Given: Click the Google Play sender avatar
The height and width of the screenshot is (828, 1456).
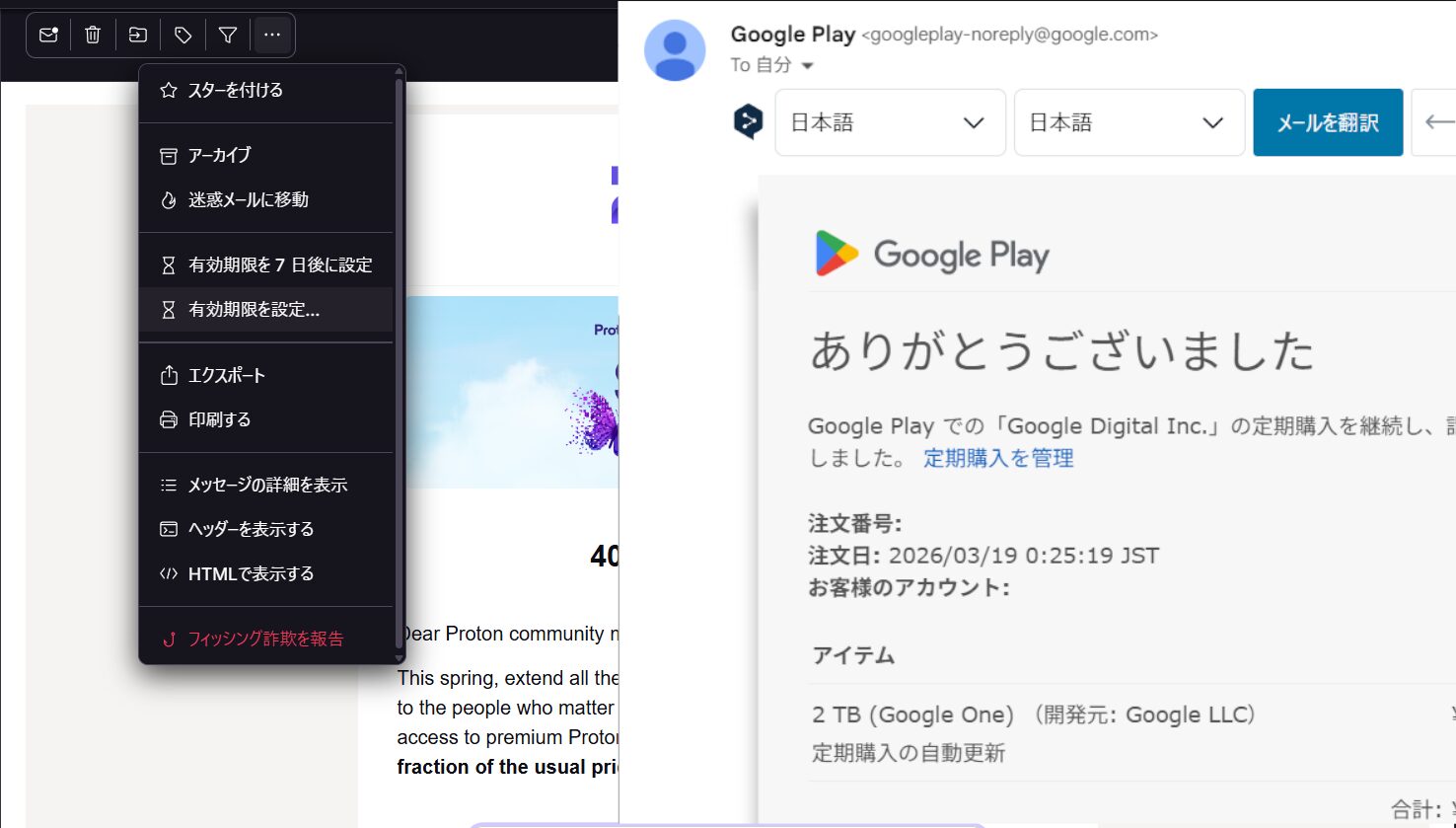Looking at the screenshot, I should point(674,48).
